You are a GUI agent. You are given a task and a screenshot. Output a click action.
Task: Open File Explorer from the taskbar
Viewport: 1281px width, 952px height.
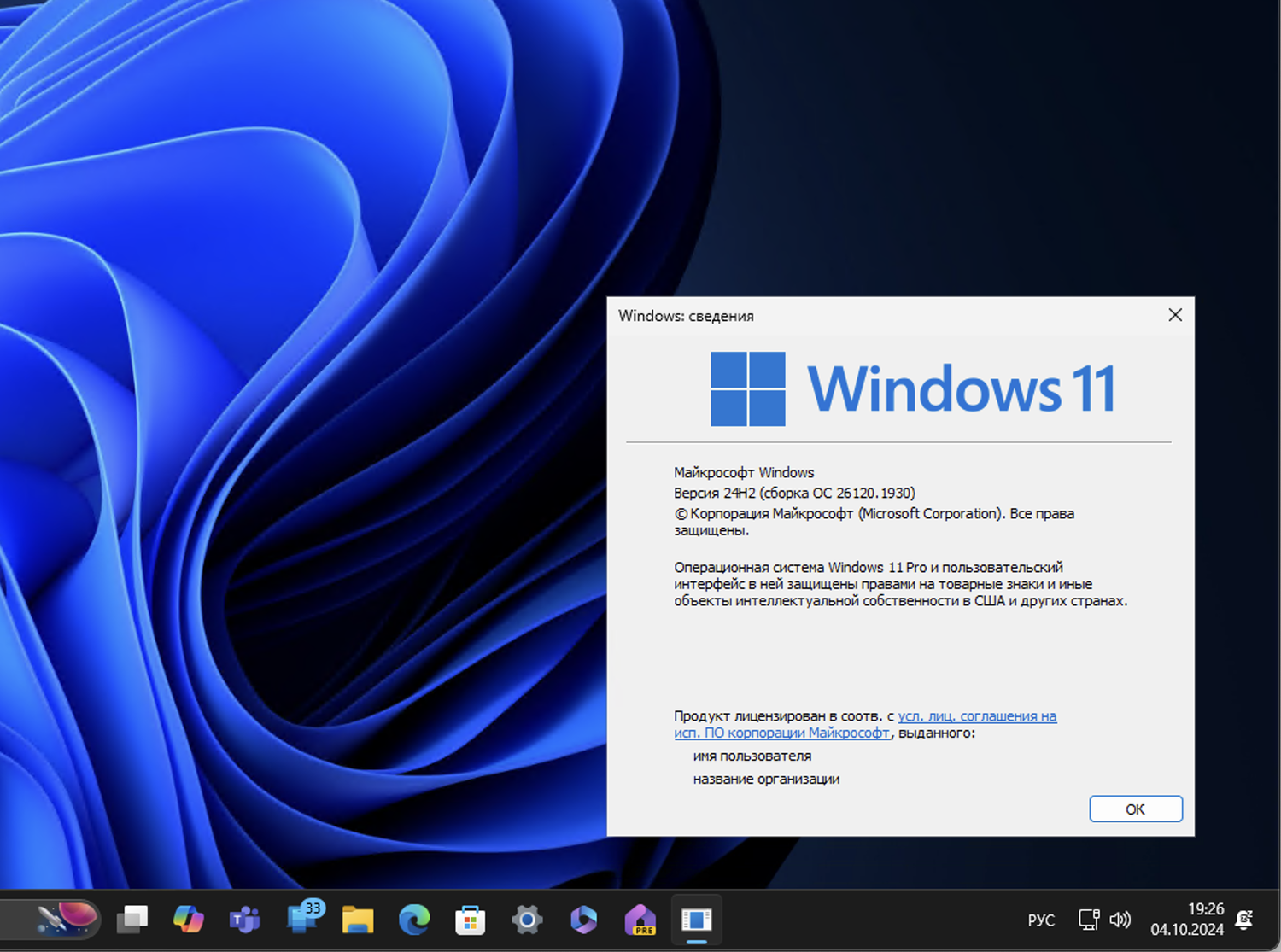coord(360,920)
